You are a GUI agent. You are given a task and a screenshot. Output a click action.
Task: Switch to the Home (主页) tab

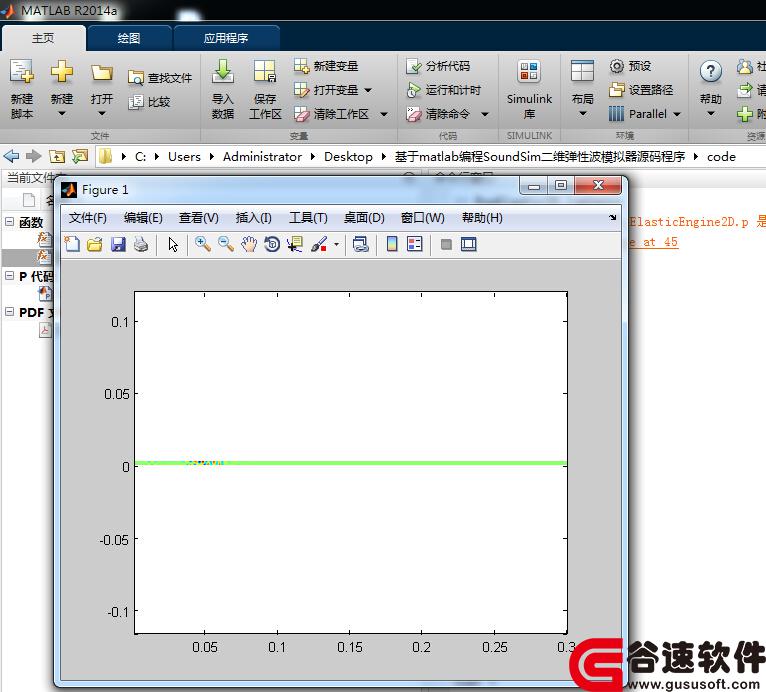coord(43,38)
